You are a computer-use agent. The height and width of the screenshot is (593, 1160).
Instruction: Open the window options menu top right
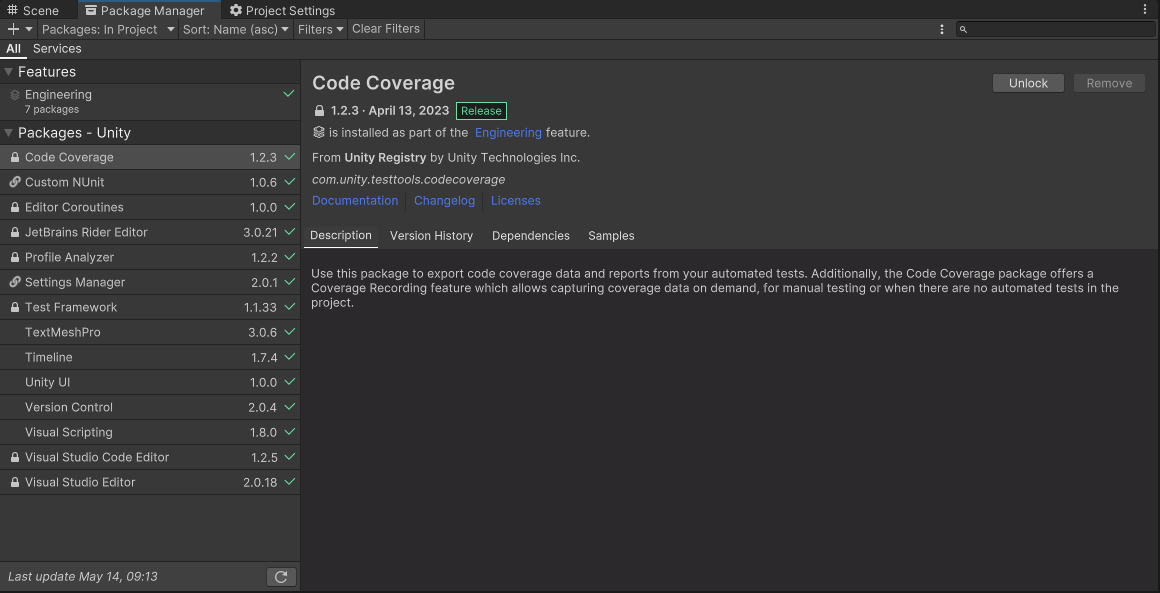click(1145, 10)
